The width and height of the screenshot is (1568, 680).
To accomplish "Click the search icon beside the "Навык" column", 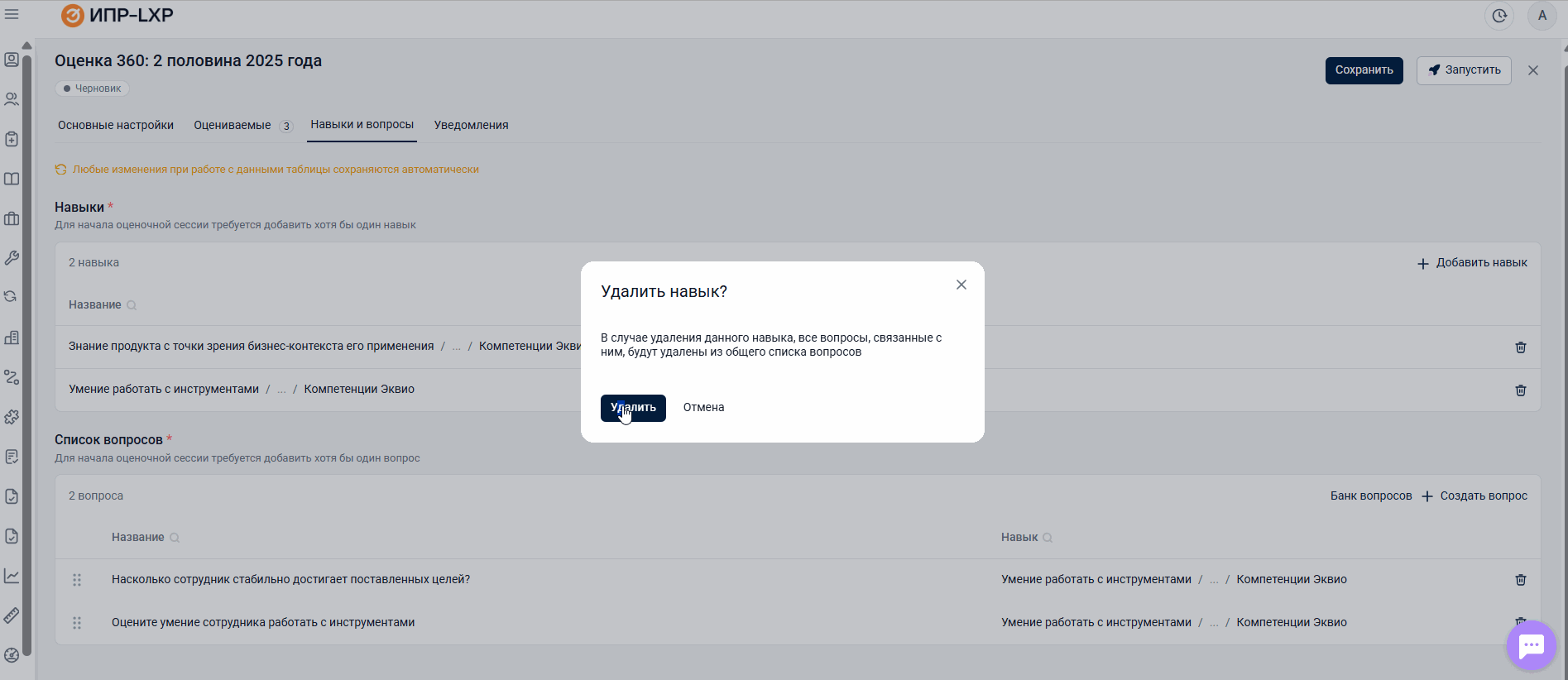I will (1048, 538).
